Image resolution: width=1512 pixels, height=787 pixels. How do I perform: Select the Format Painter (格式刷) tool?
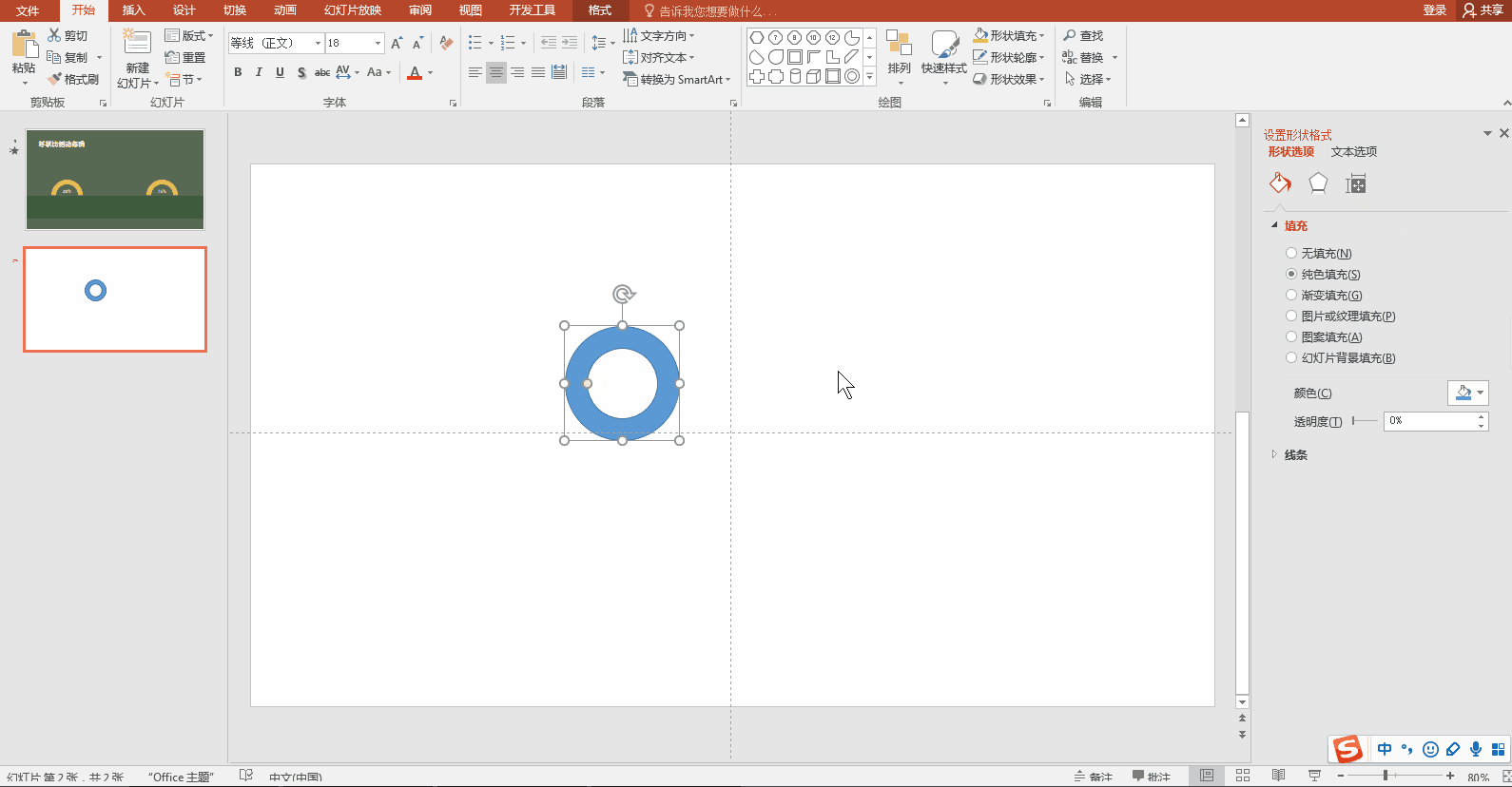point(73,79)
